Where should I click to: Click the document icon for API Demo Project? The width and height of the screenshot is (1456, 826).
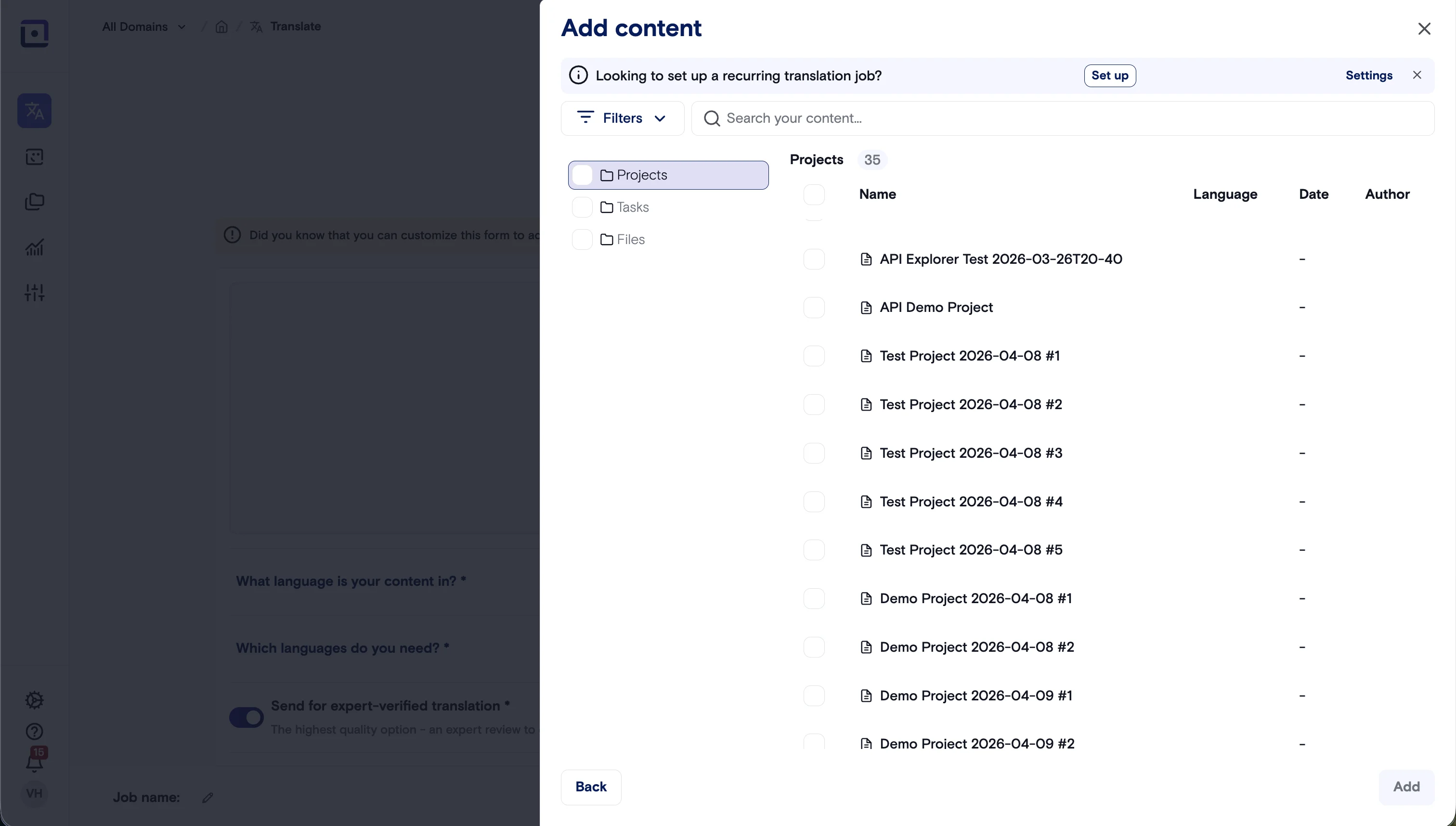coord(866,308)
